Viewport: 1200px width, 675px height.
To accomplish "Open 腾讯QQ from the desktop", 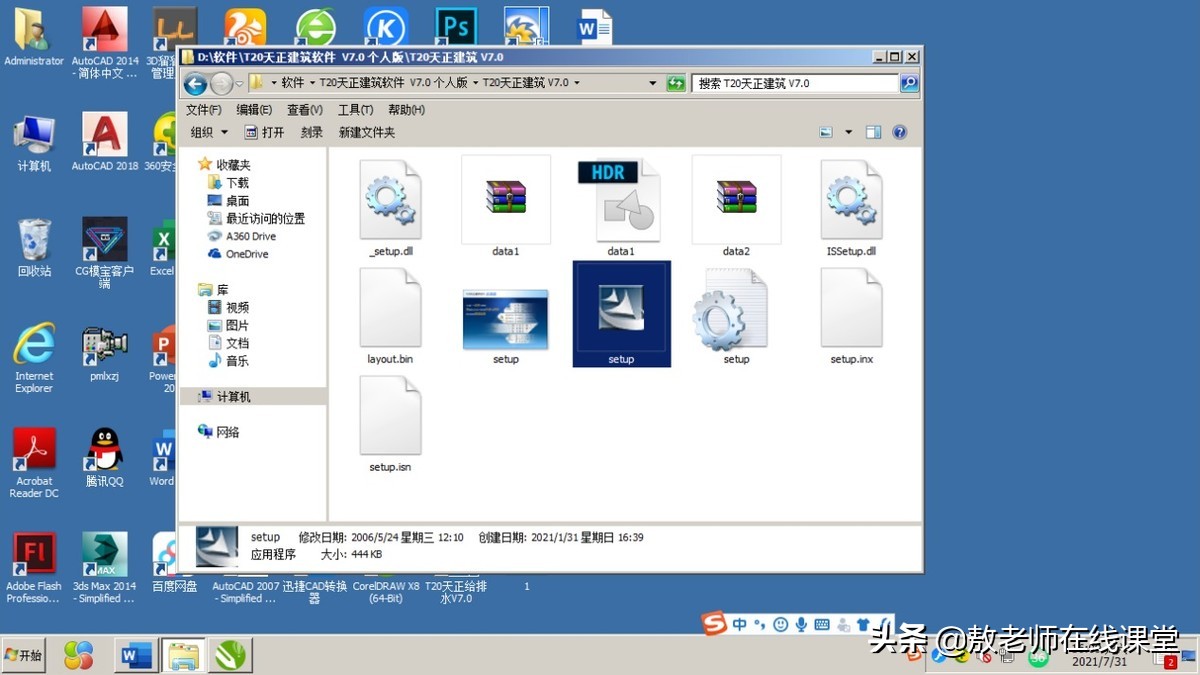I will 103,455.
